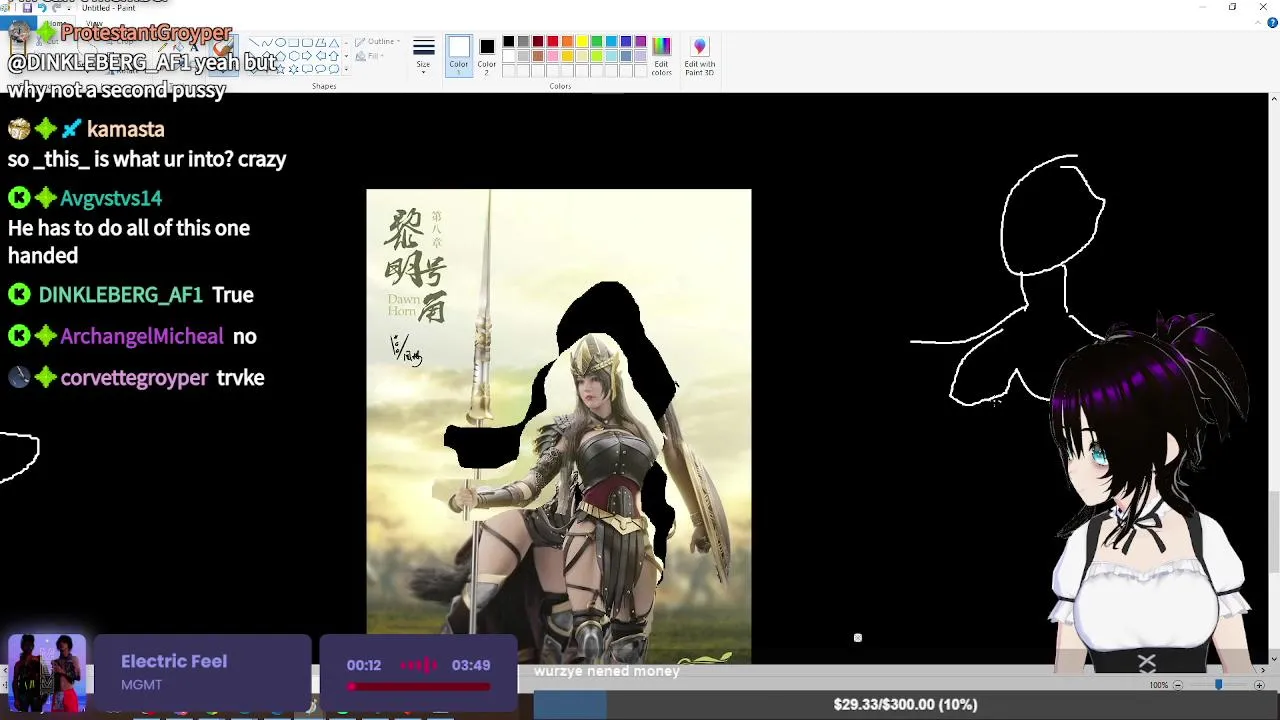Save using the quick access toolbar icon
This screenshot has height=720, width=1280.
click(x=27, y=8)
